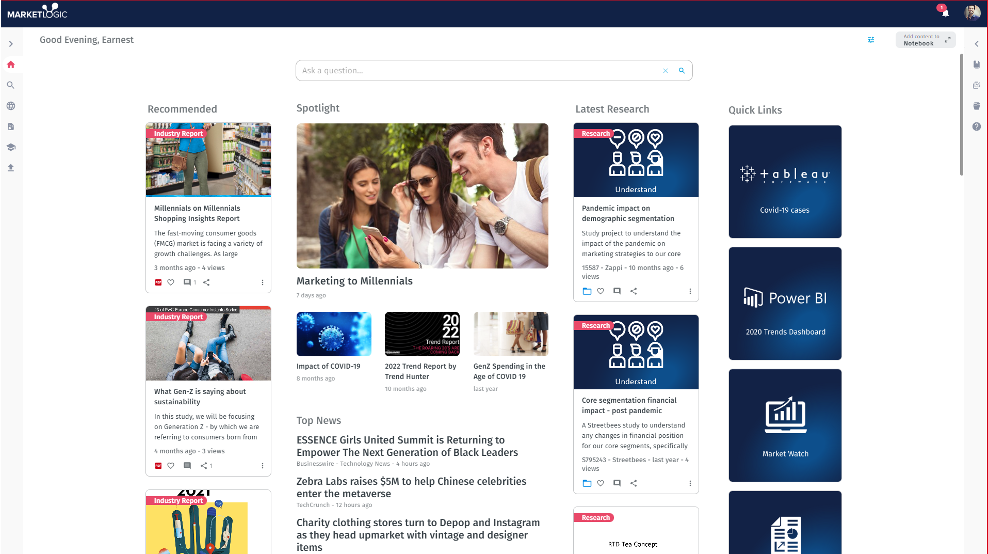Expand the left navigation sidebar
The height and width of the screenshot is (554, 988).
[x=11, y=44]
